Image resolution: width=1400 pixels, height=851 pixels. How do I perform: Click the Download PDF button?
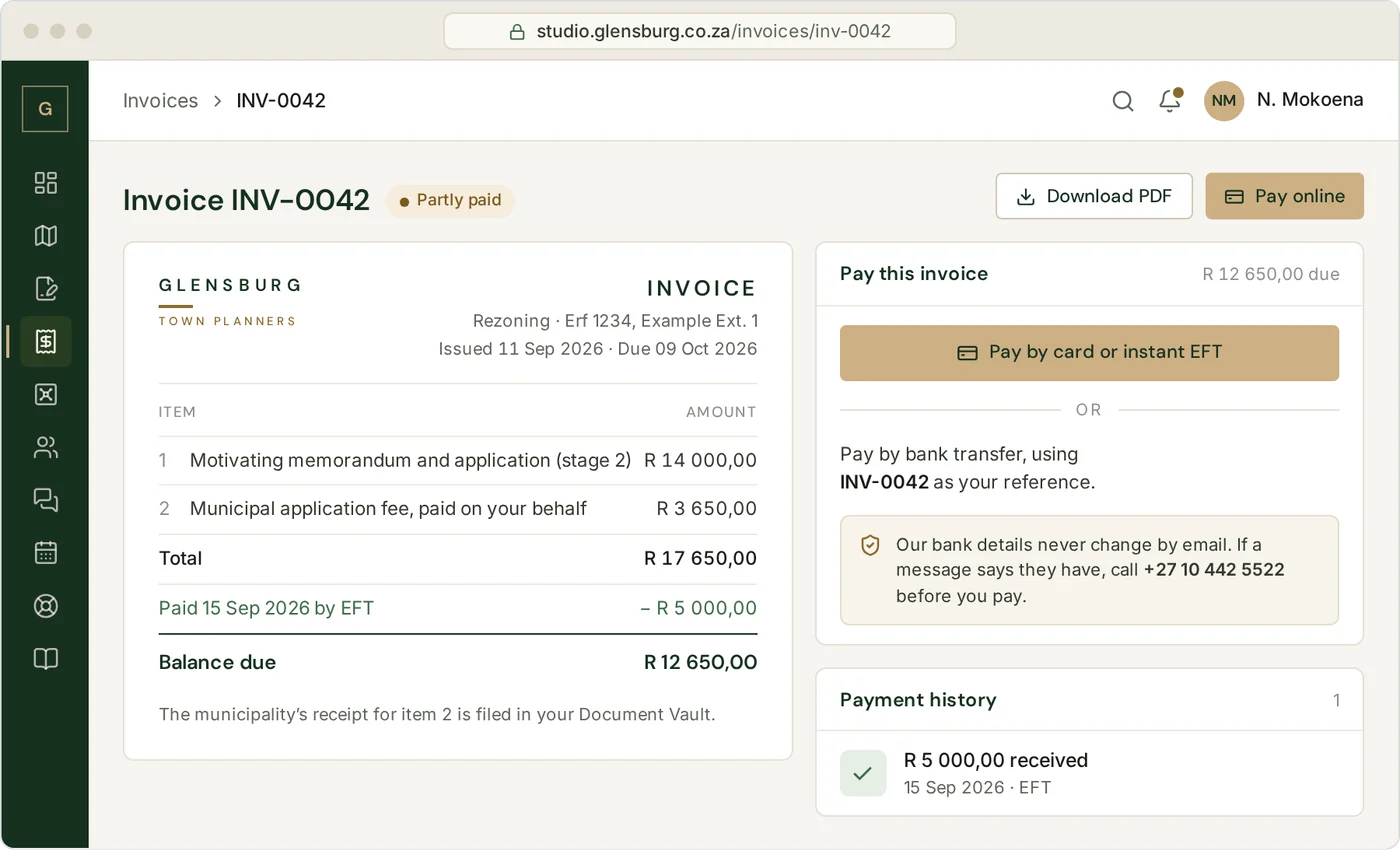pyautogui.click(x=1094, y=196)
